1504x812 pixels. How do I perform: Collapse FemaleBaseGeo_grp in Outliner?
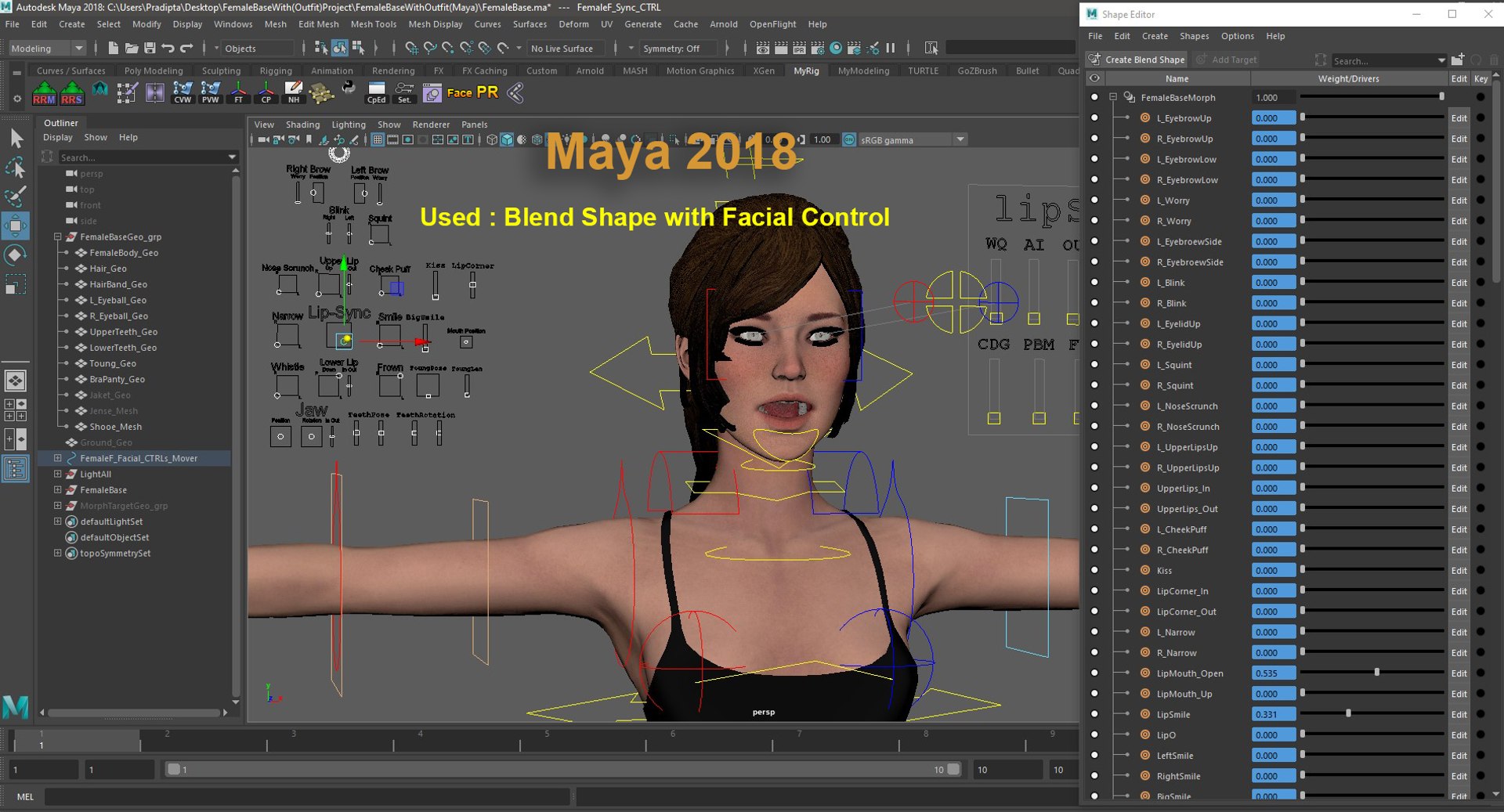pyautogui.click(x=57, y=236)
